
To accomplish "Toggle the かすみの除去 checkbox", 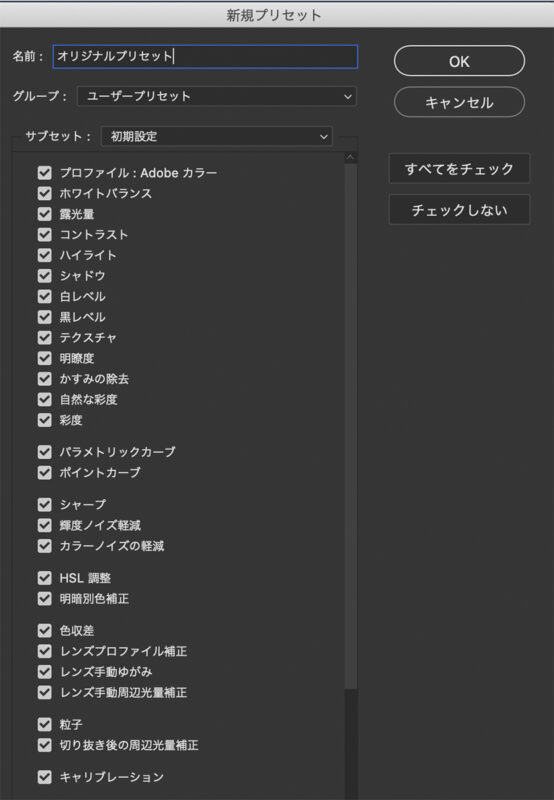I will click(x=45, y=379).
